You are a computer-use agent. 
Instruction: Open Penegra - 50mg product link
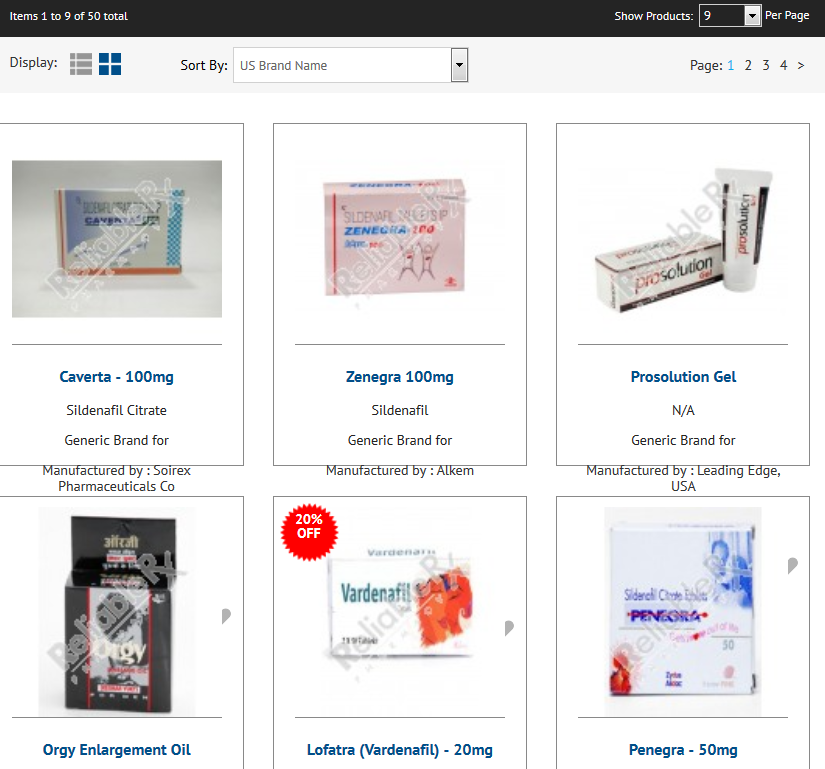click(x=683, y=750)
